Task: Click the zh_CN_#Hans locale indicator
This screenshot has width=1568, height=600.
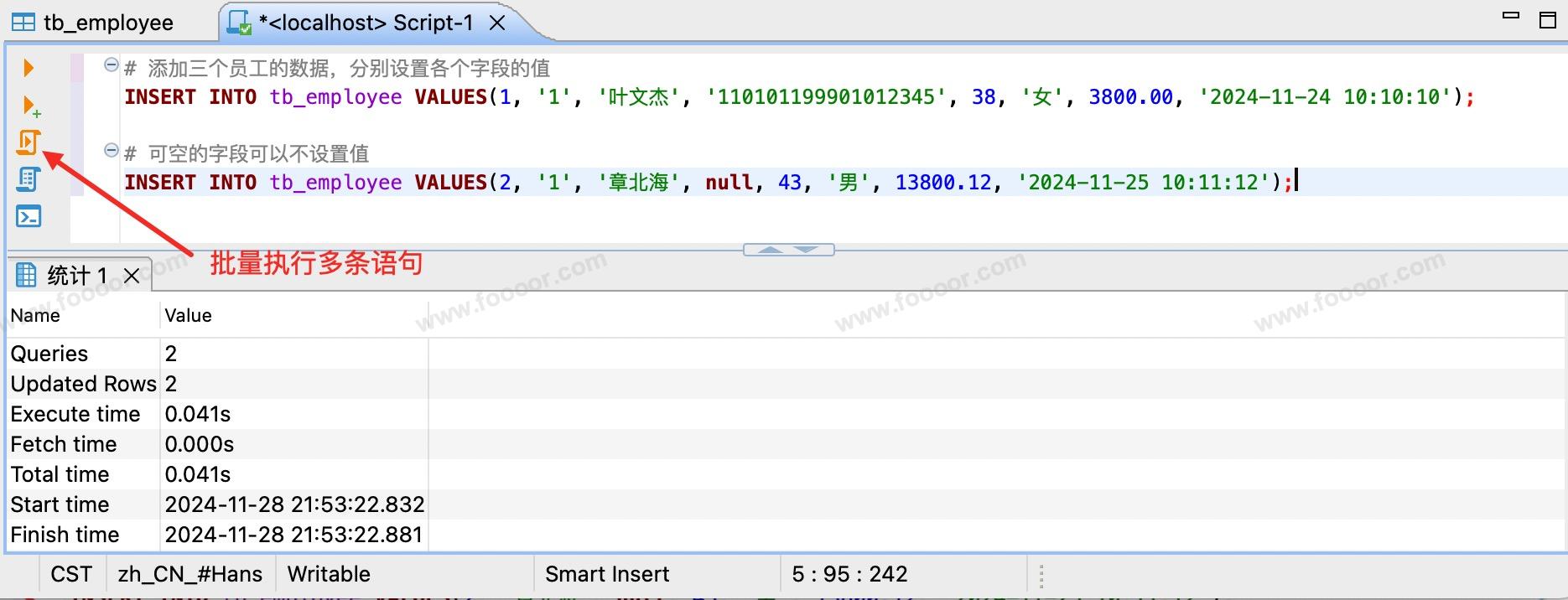Action: pyautogui.click(x=190, y=574)
